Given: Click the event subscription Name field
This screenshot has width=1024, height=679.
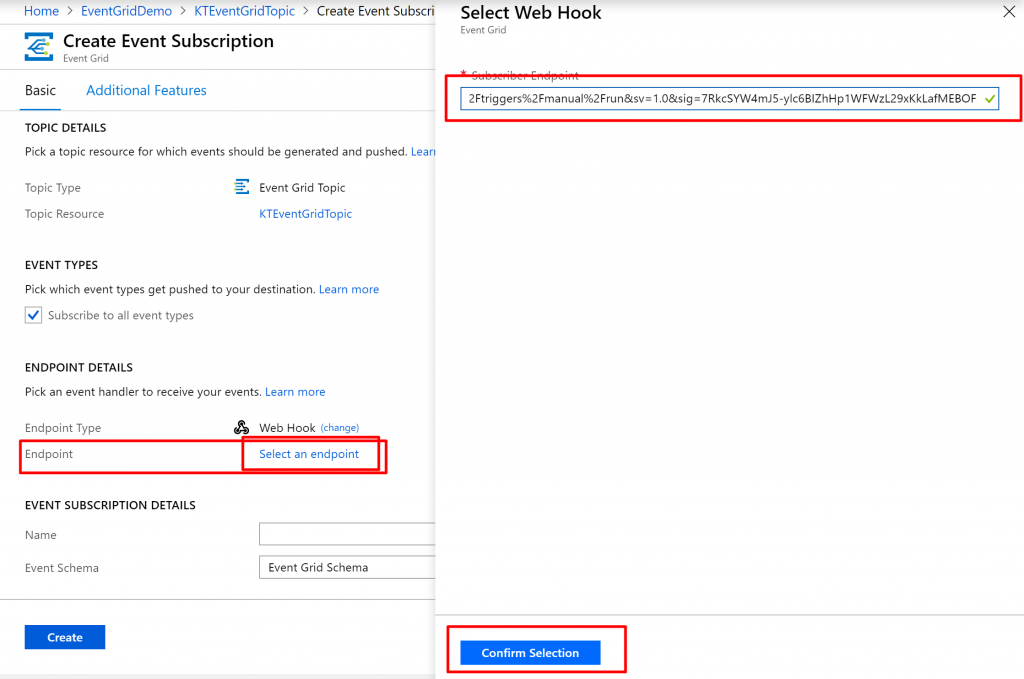Looking at the screenshot, I should coord(347,534).
